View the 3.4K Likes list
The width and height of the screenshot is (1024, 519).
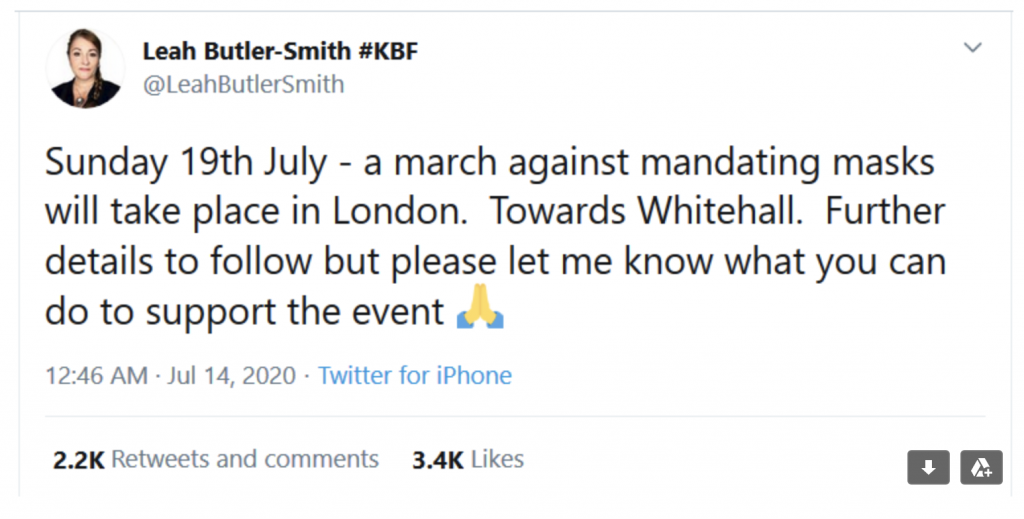point(467,459)
